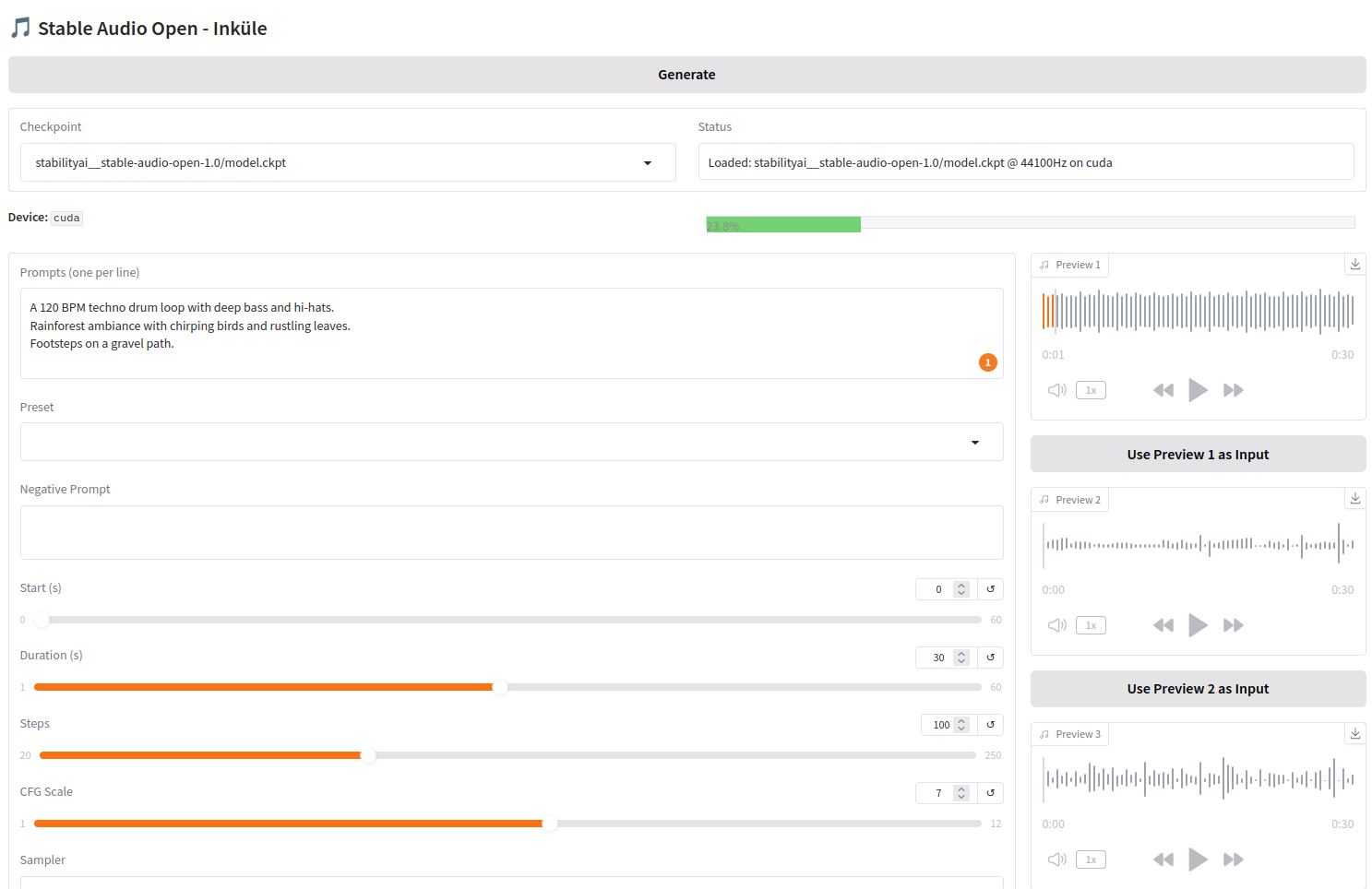This screenshot has height=889, width=1372.
Task: Reset the Duration value to default
Action: 990,658
